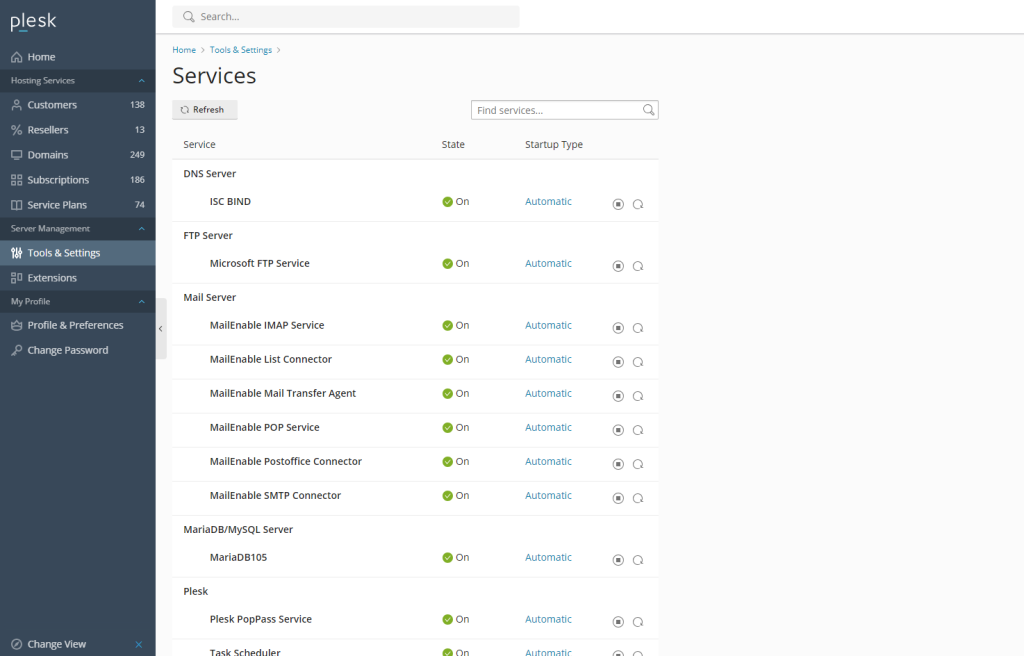1024x656 pixels.
Task: Restart the ISC BIND service
Action: coord(638,204)
